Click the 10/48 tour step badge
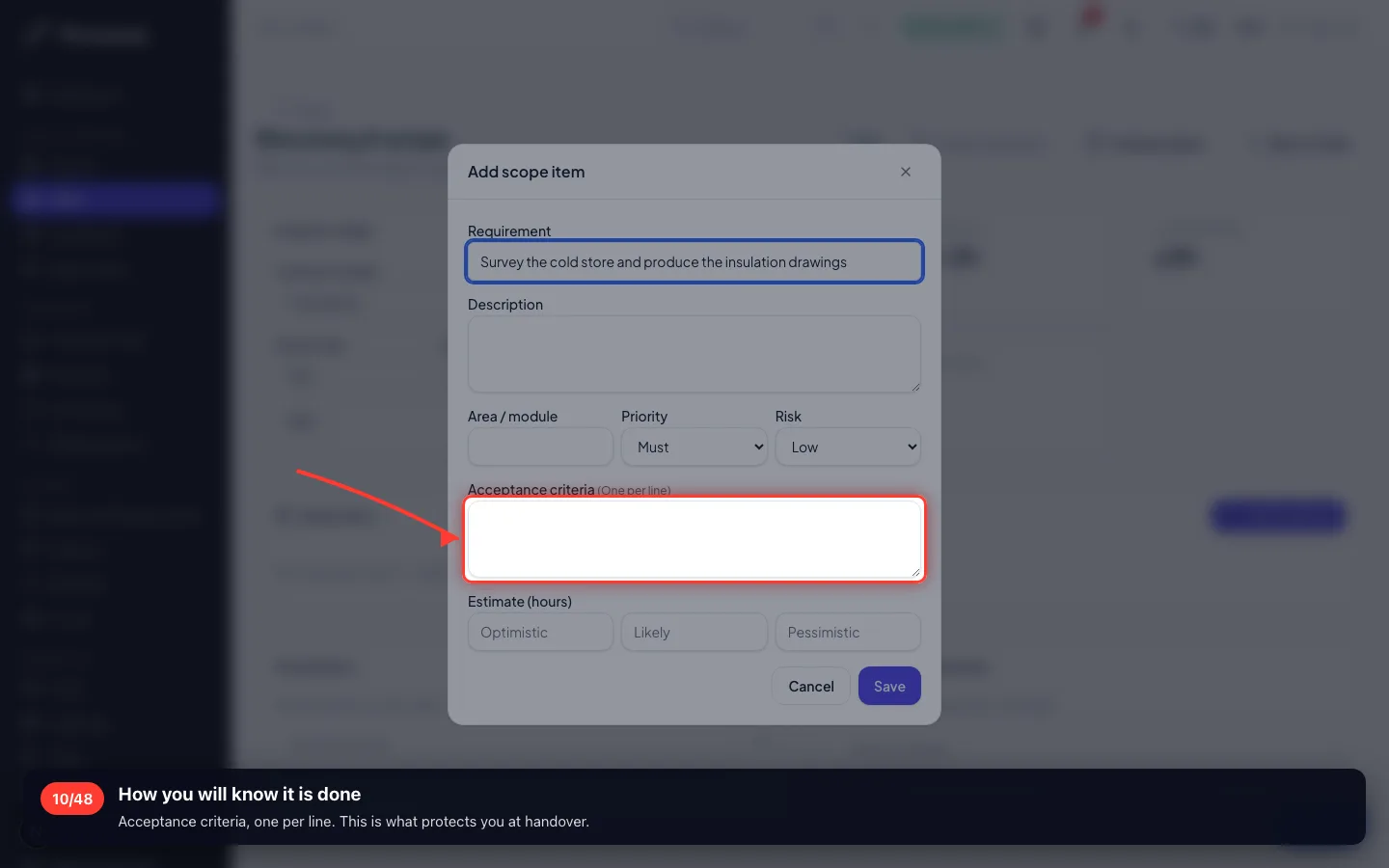The image size is (1389, 868). pyautogui.click(x=72, y=799)
